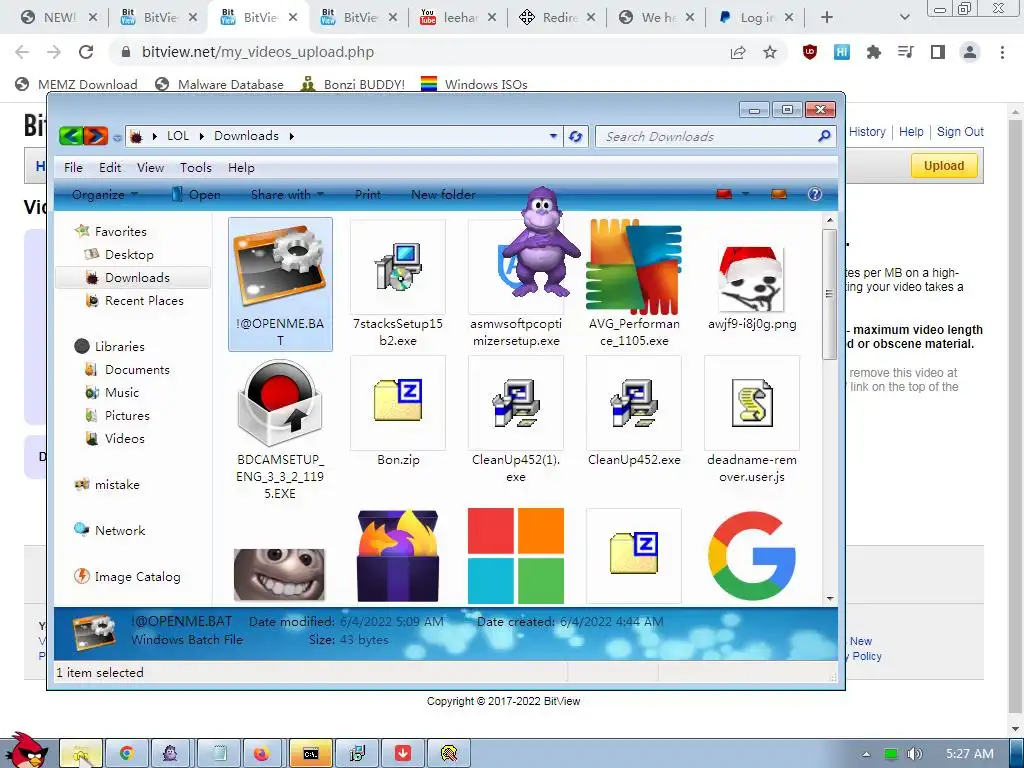Screen dimensions: 1024x768
Task: Click the Firefox box installer file icon
Action: point(398,556)
